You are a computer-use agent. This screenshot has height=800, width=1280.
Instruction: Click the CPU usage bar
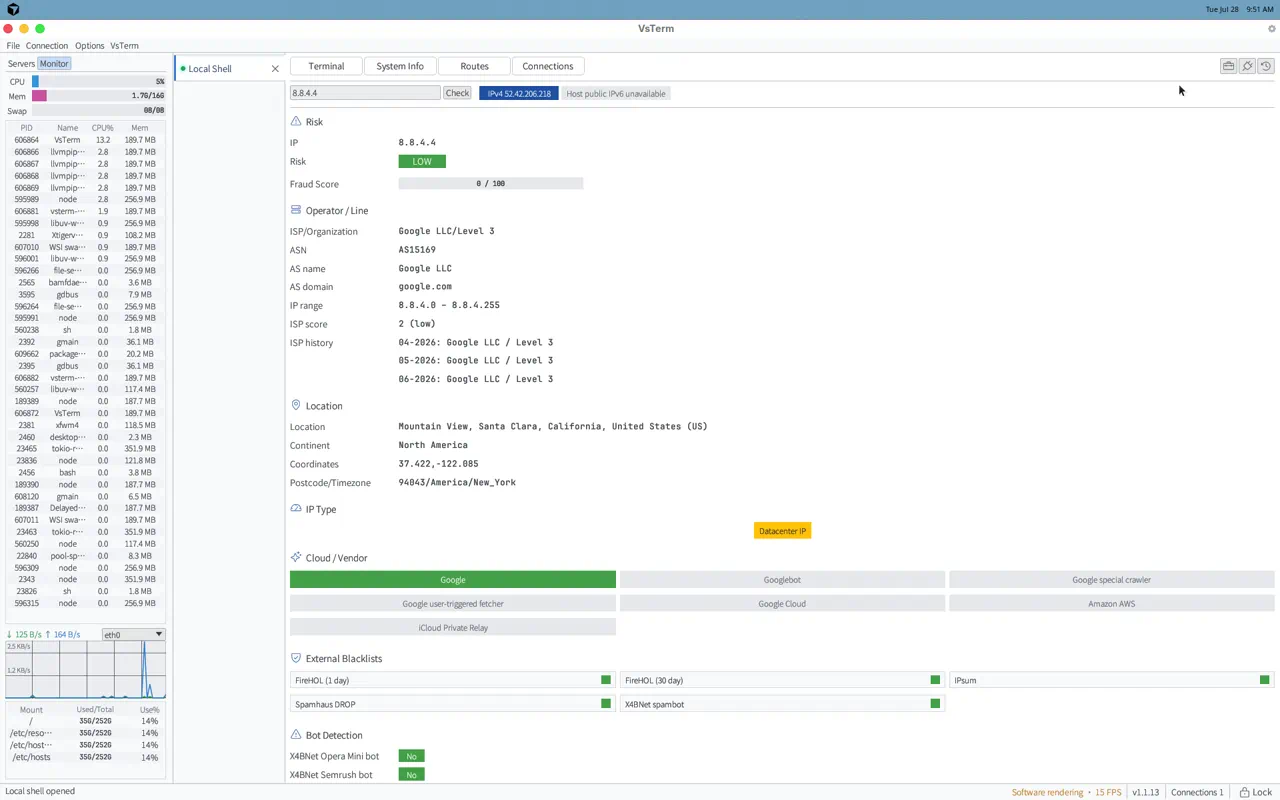[99, 82]
